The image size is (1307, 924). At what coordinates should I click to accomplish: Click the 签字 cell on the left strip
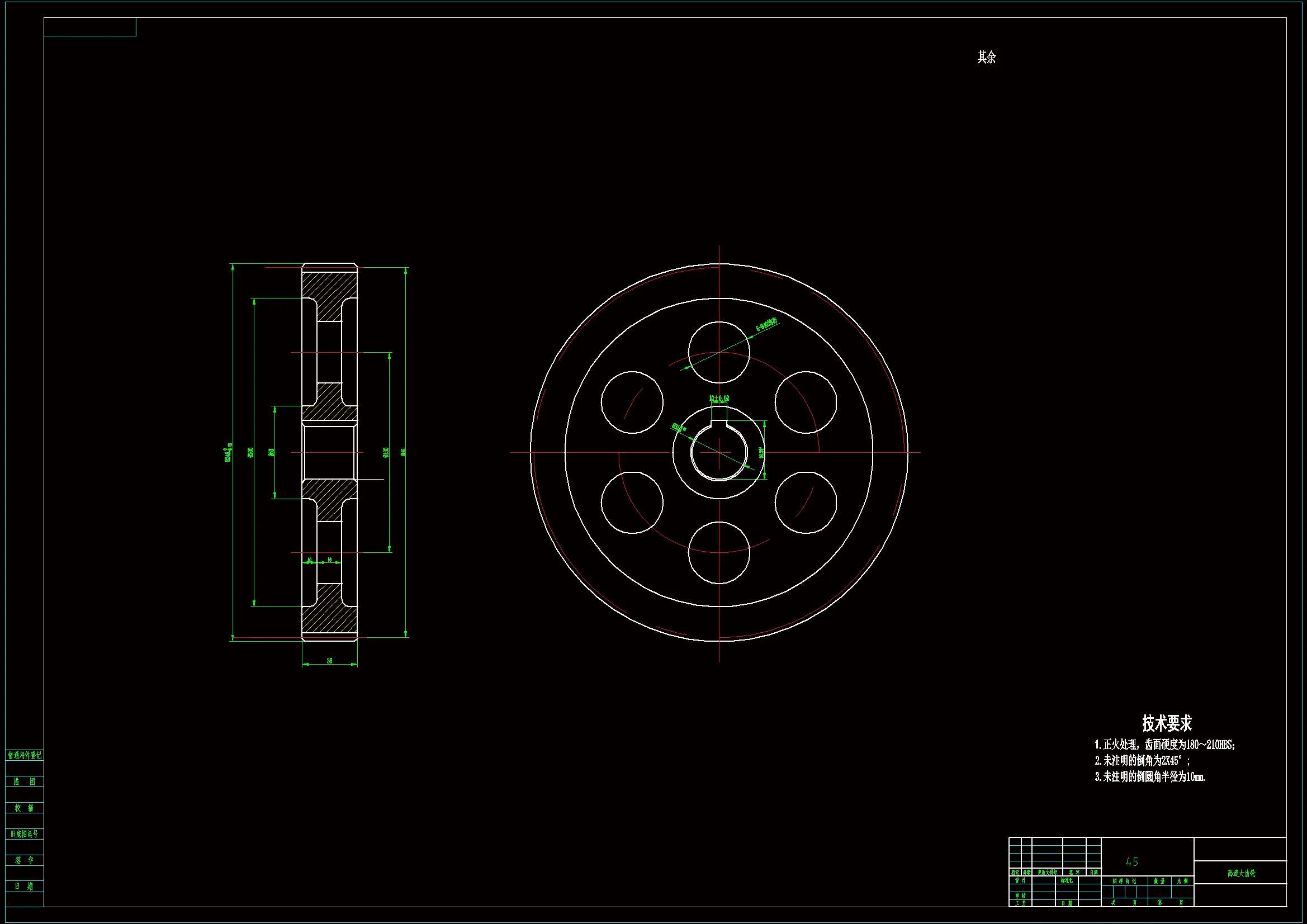[25, 860]
